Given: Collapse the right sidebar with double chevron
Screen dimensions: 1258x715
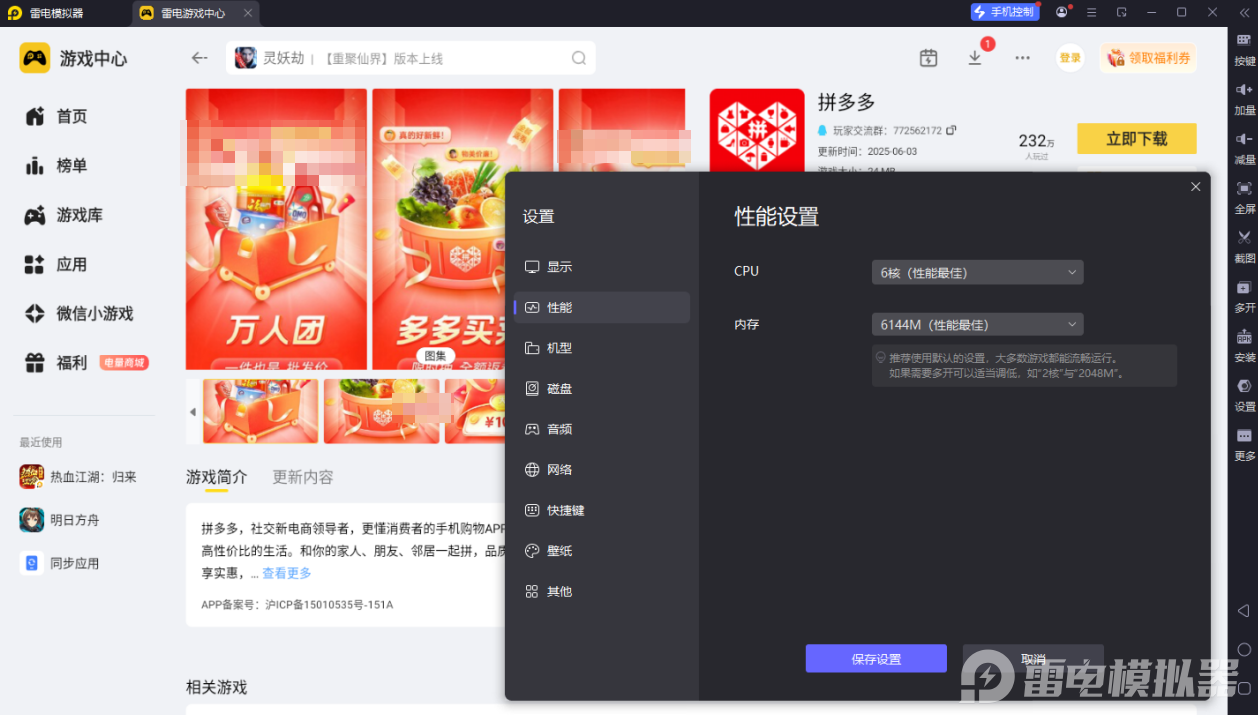Looking at the screenshot, I should 1244,12.
